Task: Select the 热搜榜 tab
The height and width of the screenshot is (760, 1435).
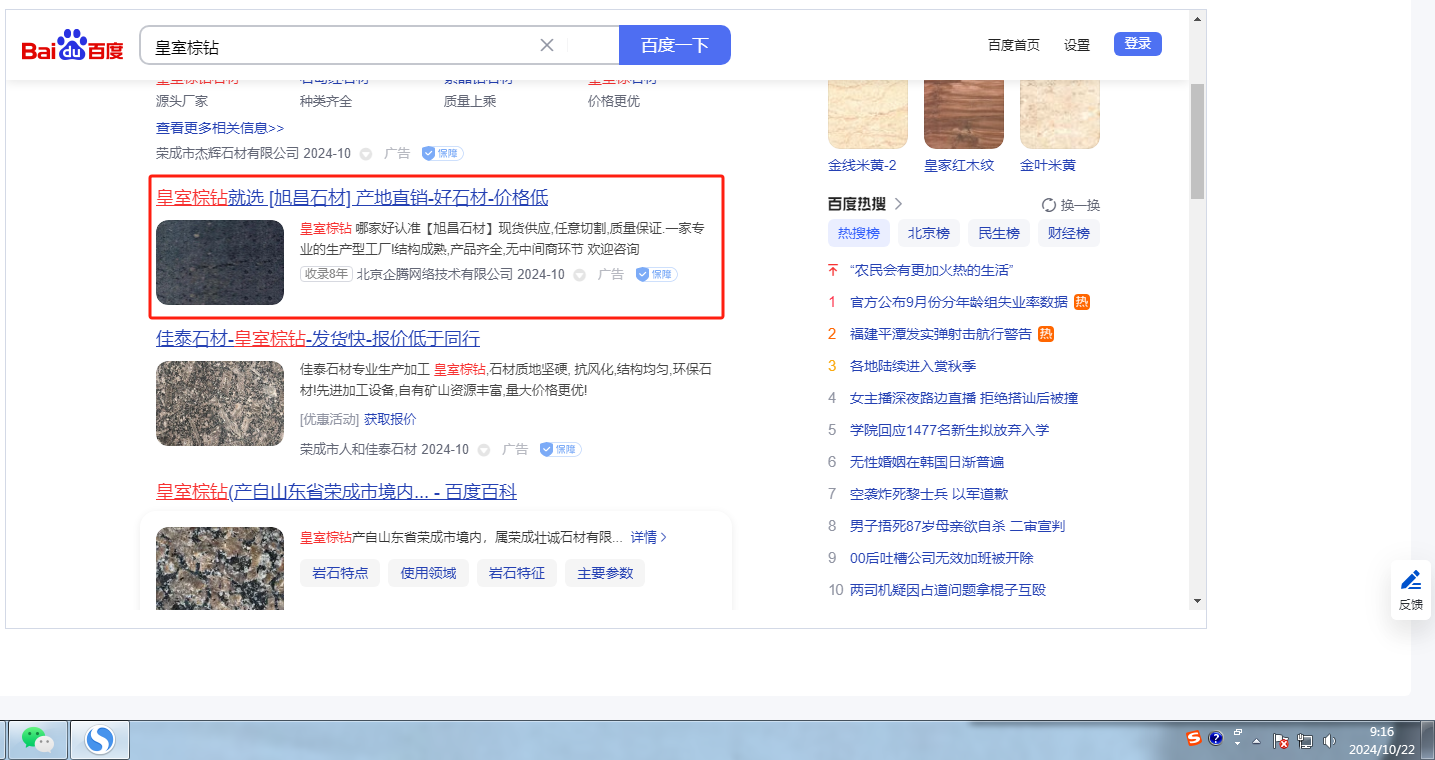Action: click(x=859, y=234)
